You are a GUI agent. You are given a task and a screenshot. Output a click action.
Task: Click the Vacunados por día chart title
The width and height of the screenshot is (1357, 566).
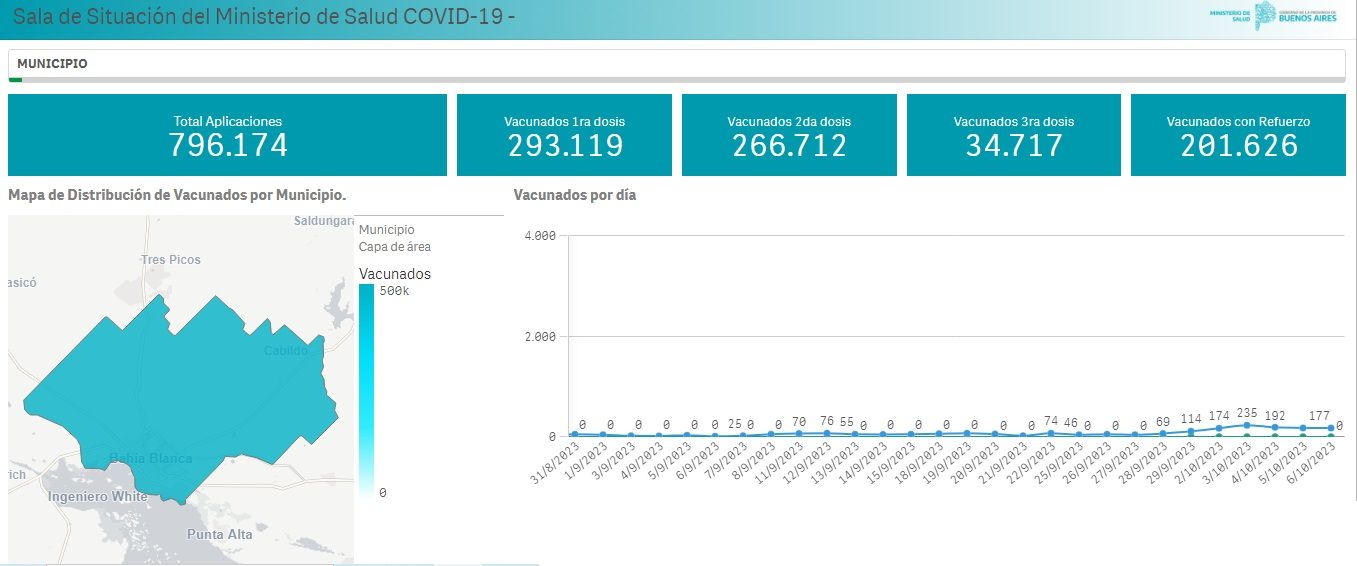574,195
